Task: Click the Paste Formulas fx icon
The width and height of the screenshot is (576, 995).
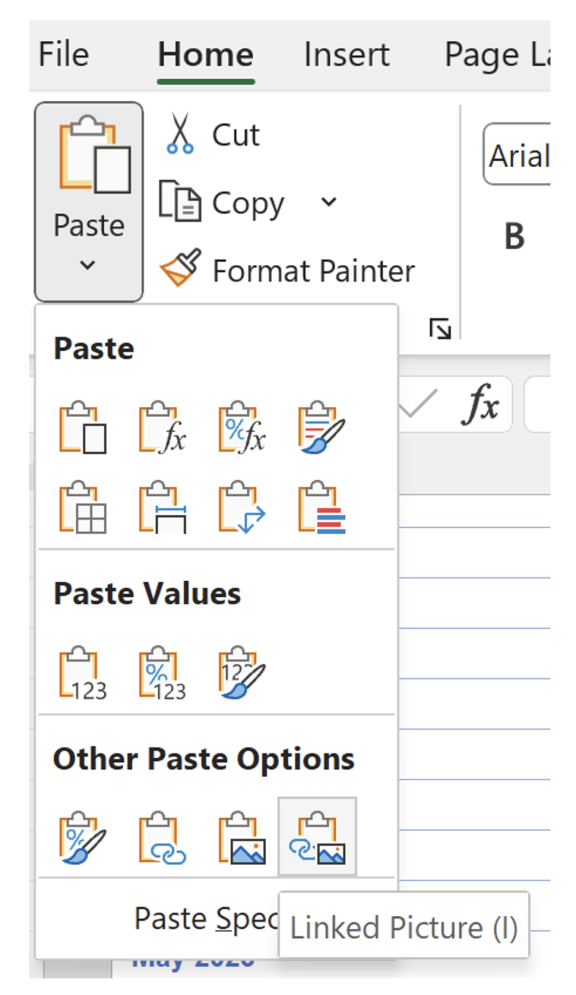Action: tap(162, 427)
